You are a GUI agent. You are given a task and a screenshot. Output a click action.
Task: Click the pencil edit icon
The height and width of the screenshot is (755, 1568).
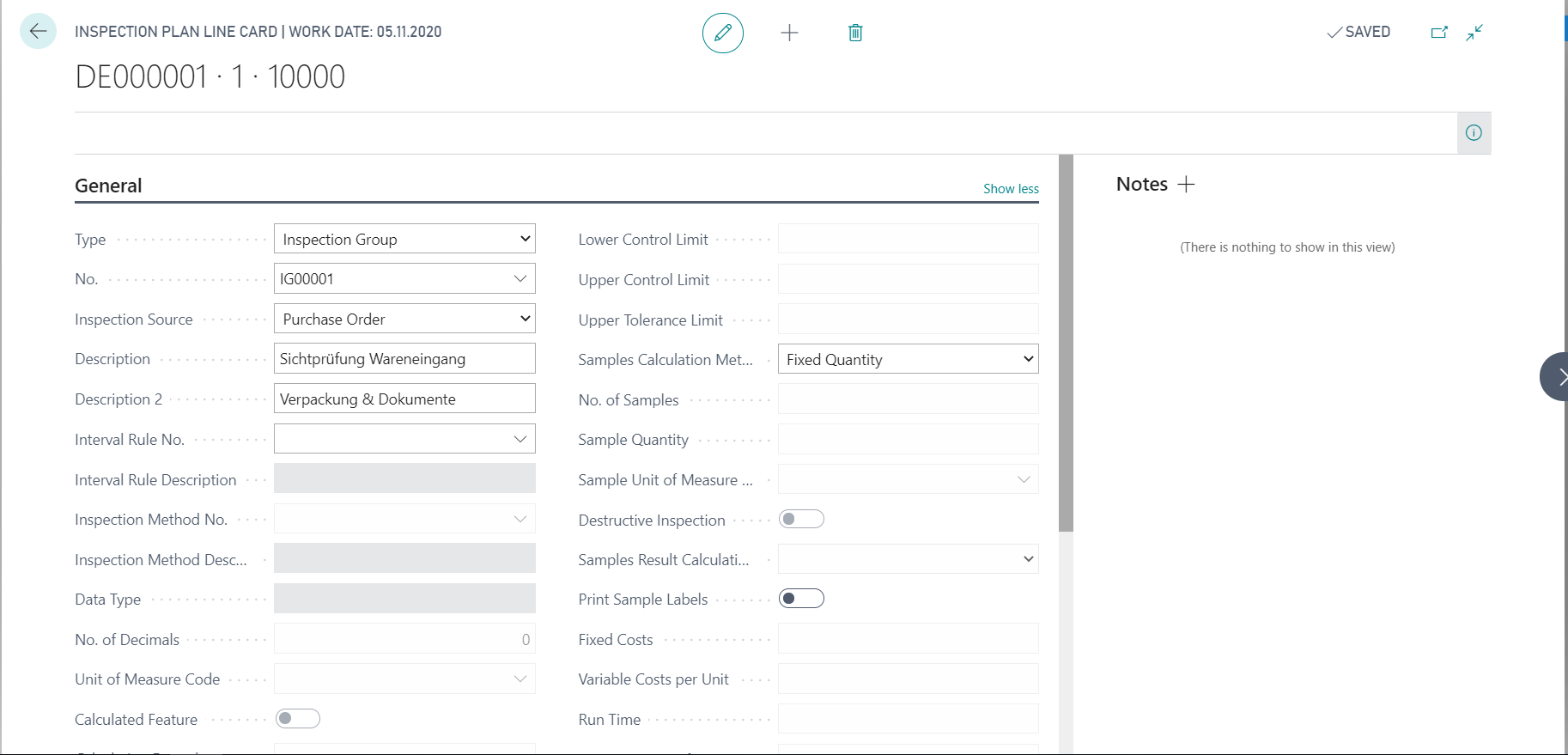[x=723, y=33]
